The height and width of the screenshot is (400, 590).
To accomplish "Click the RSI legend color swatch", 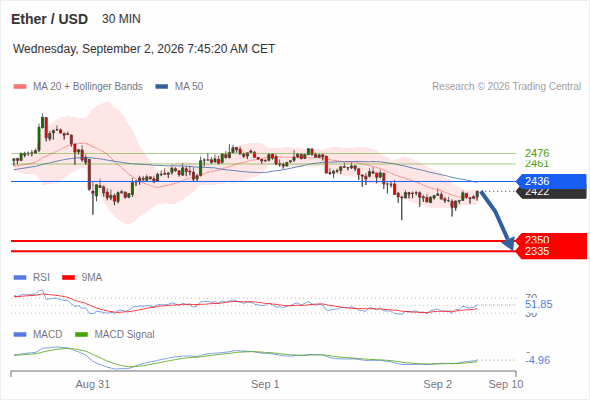I will 20,278.
